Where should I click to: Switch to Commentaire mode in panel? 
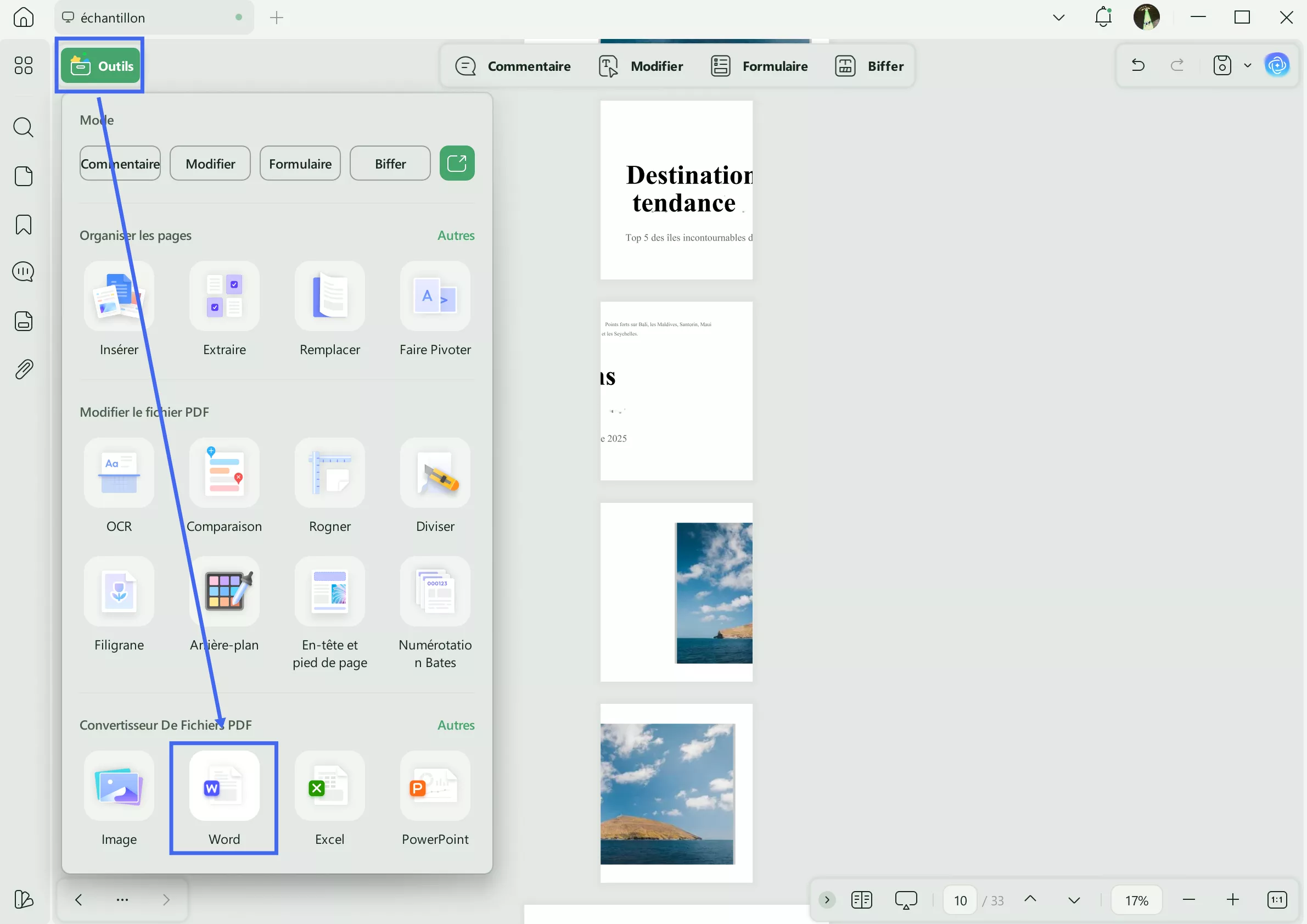(x=120, y=164)
